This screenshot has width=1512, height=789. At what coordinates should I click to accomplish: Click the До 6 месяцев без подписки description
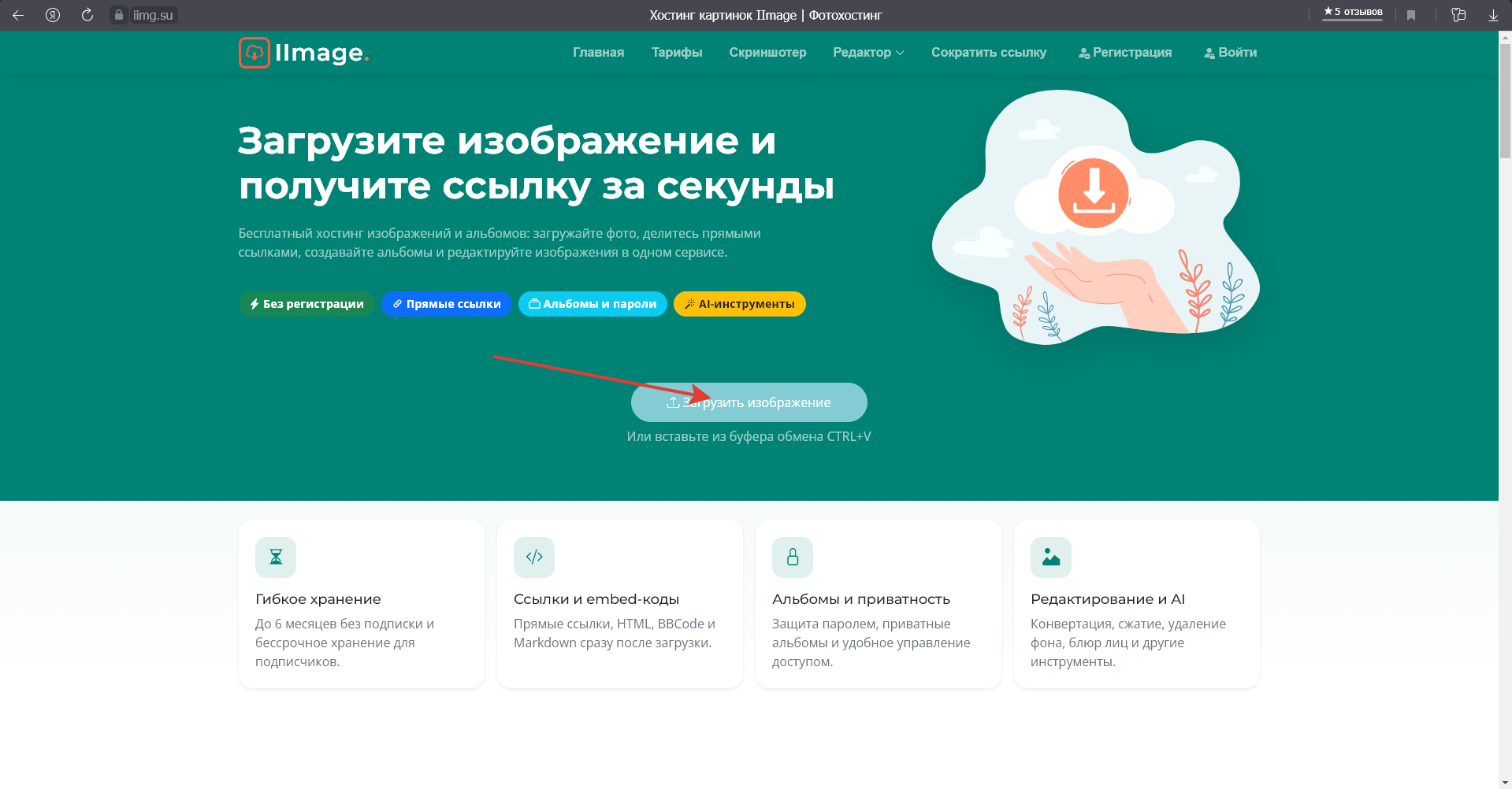(344, 643)
